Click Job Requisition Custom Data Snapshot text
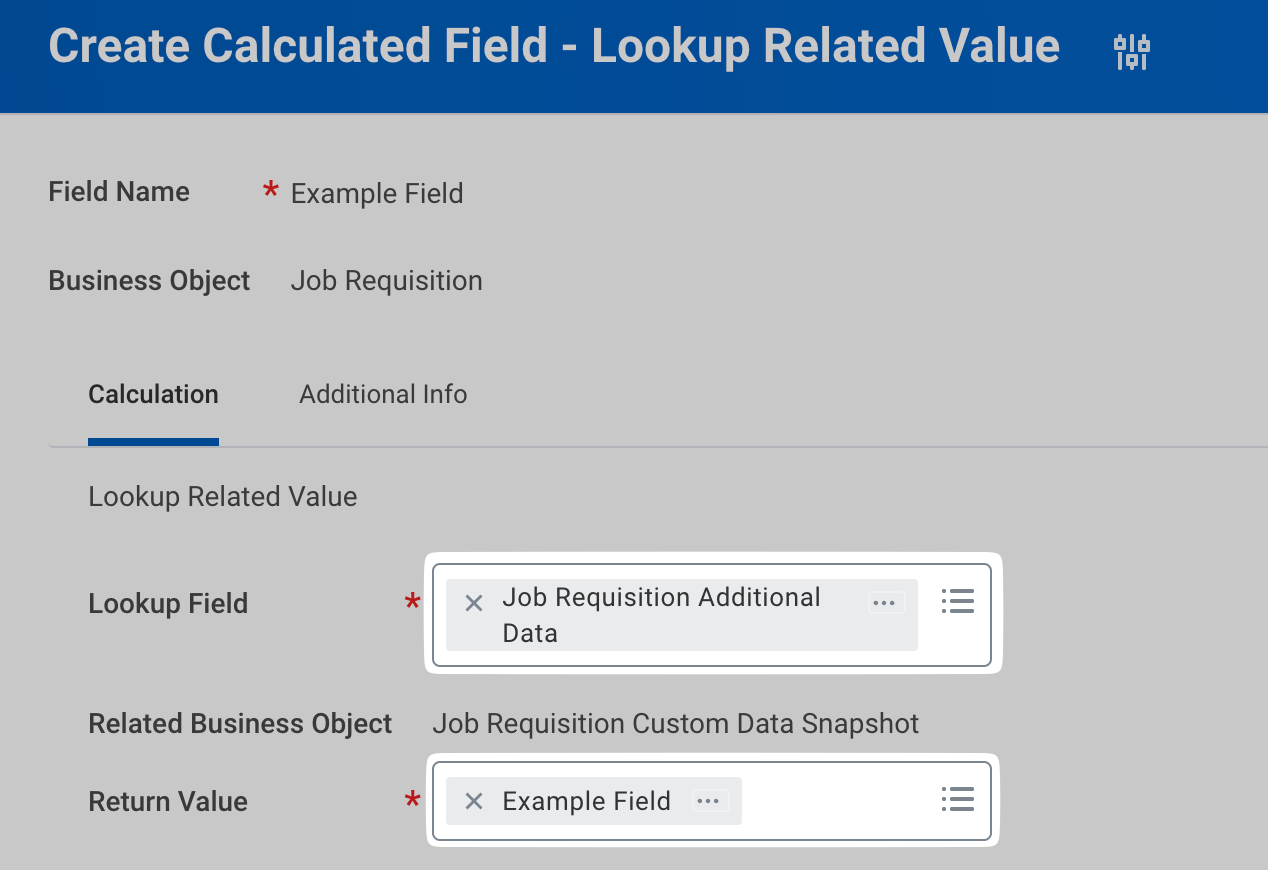The width and height of the screenshot is (1268, 870). [675, 723]
